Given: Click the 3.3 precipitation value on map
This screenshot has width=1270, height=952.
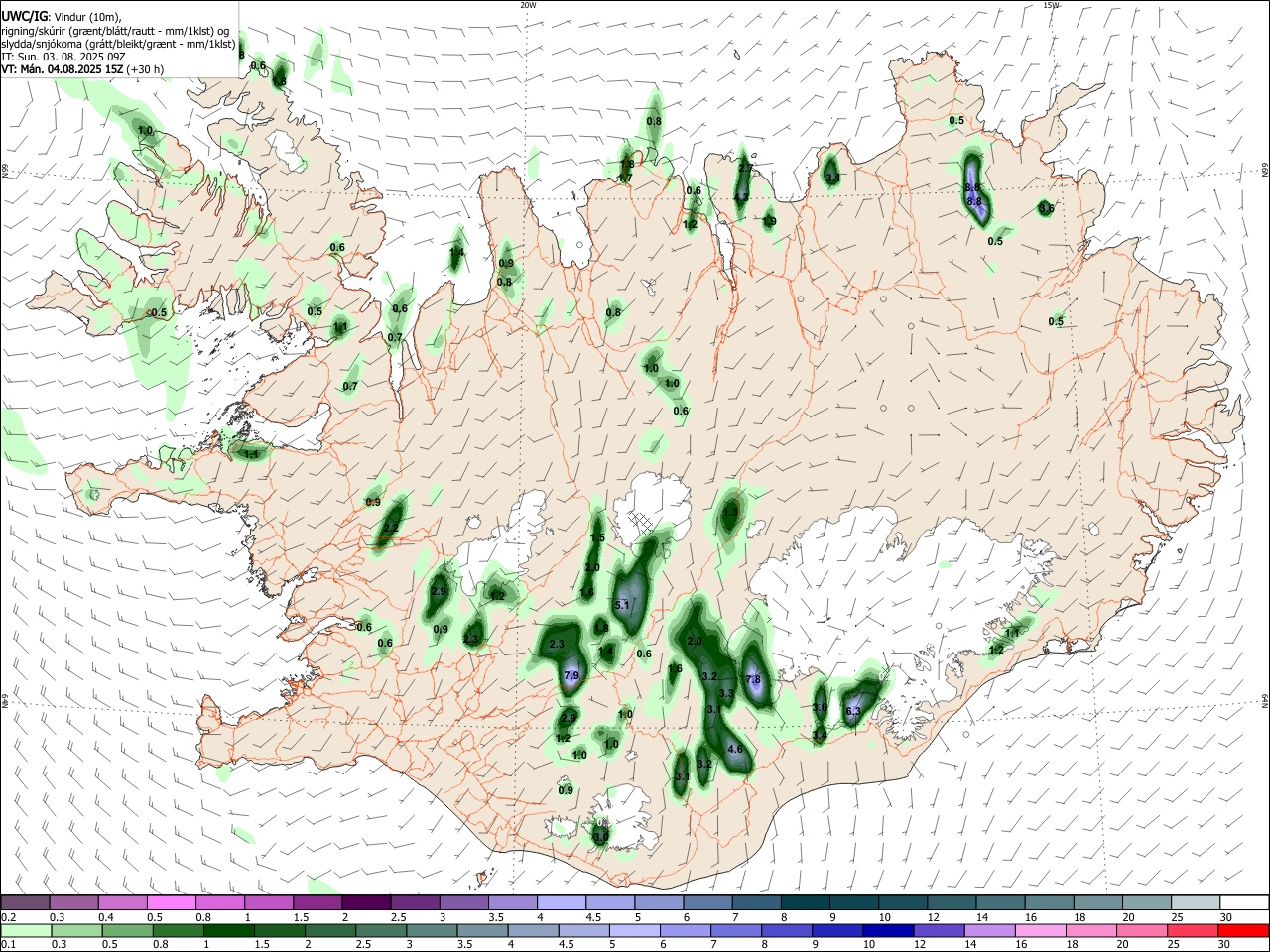Looking at the screenshot, I should click(x=726, y=694).
